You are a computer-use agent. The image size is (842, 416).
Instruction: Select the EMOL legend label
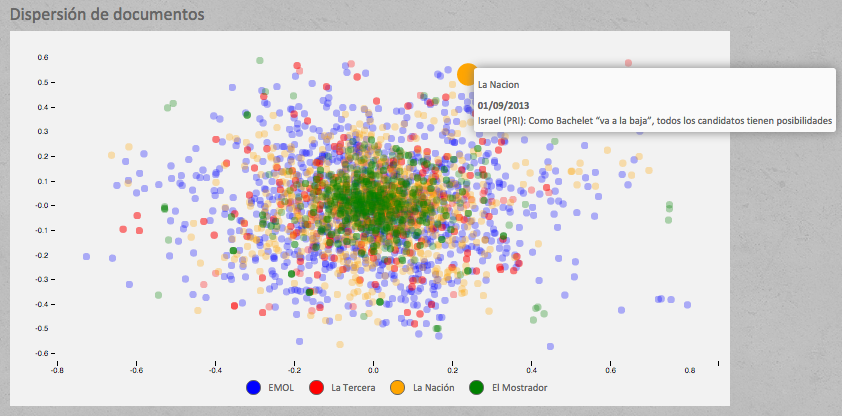281,388
